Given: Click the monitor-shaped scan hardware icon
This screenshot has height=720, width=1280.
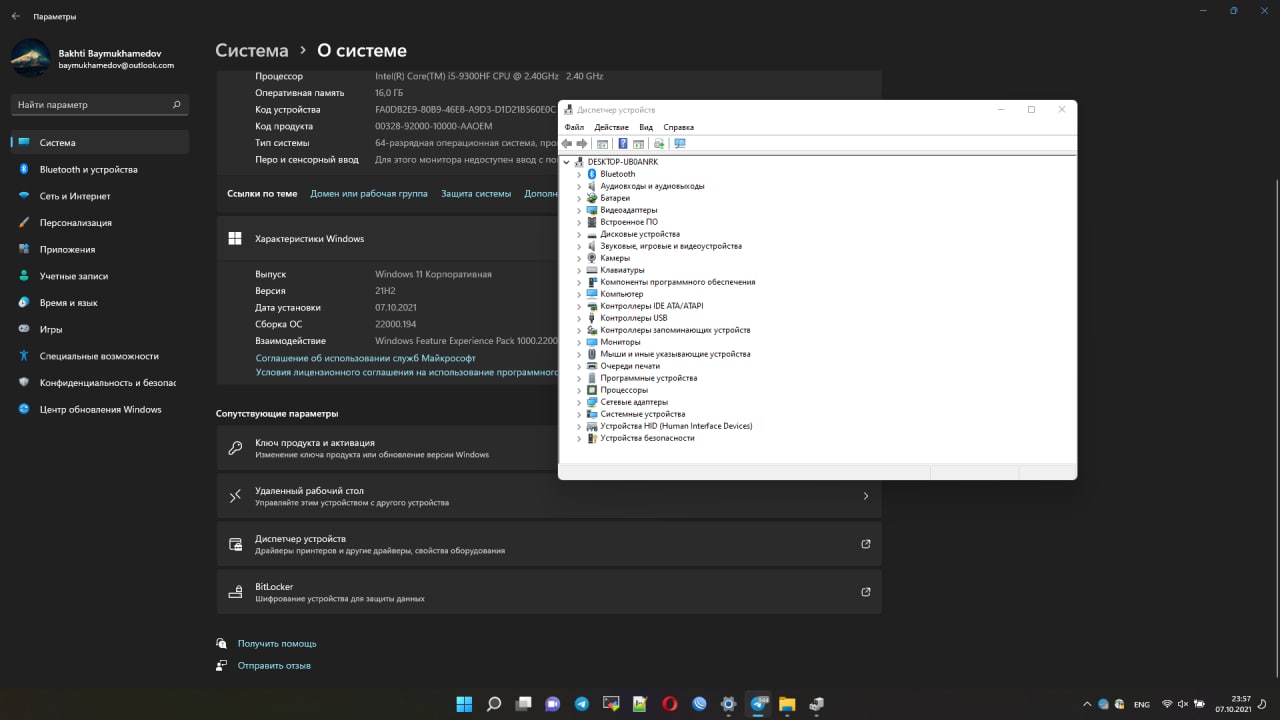Looking at the screenshot, I should pos(680,144).
